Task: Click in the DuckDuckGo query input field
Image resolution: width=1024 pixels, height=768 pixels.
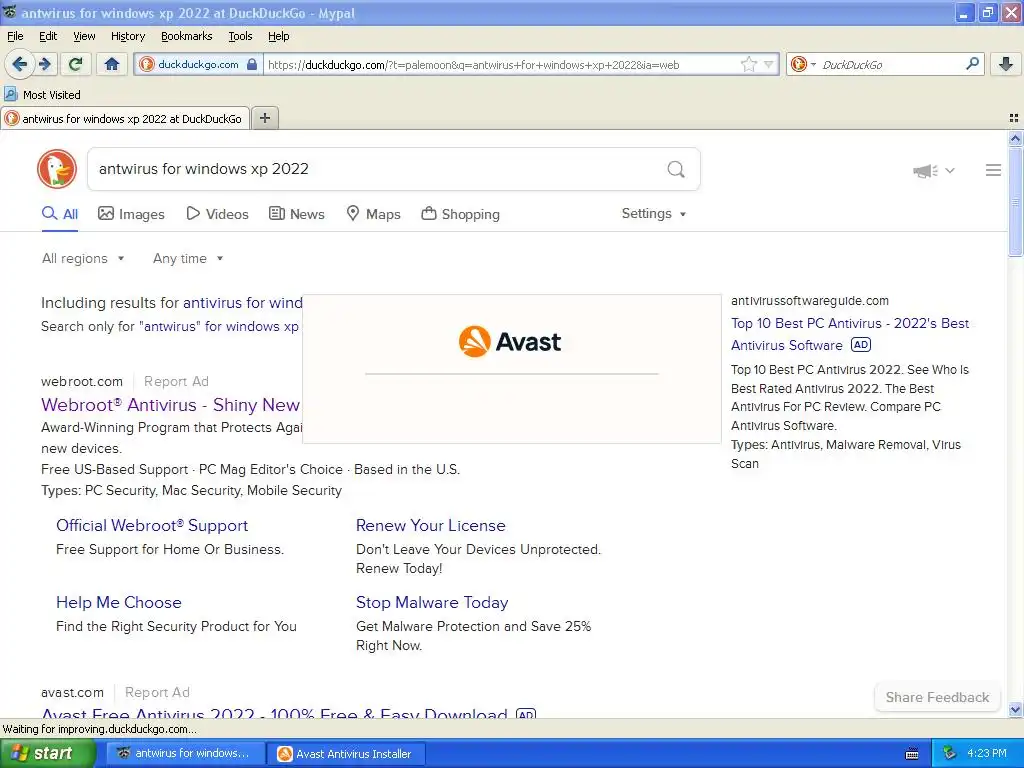Action: coord(379,169)
